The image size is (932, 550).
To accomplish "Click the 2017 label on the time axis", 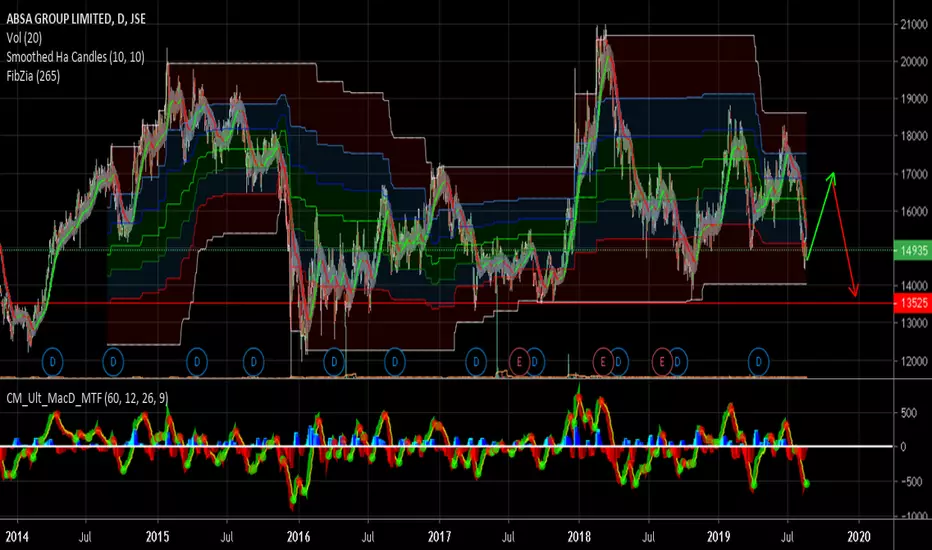I will (439, 537).
